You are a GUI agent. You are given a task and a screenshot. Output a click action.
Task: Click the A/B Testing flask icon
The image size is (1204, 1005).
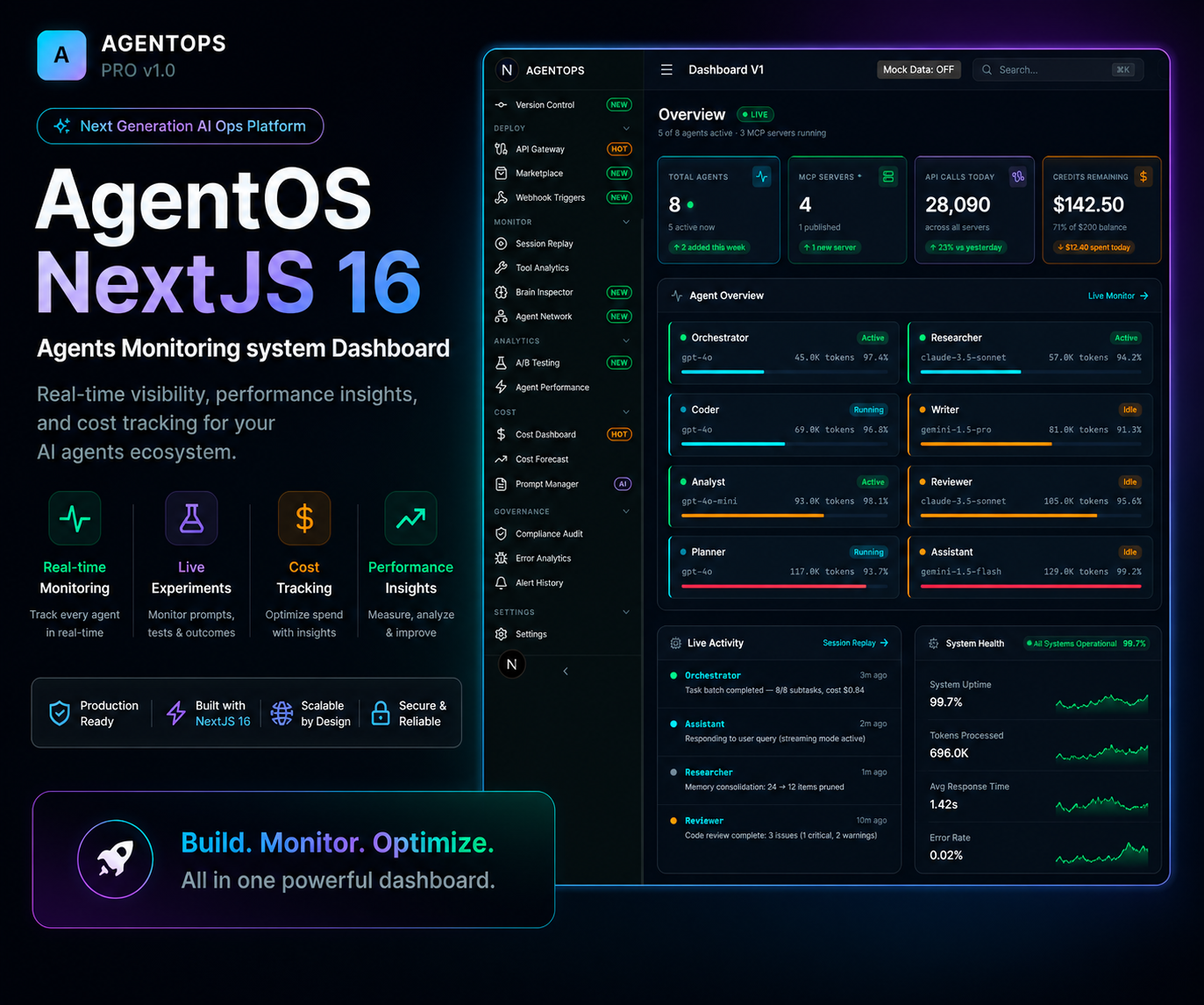[501, 362]
